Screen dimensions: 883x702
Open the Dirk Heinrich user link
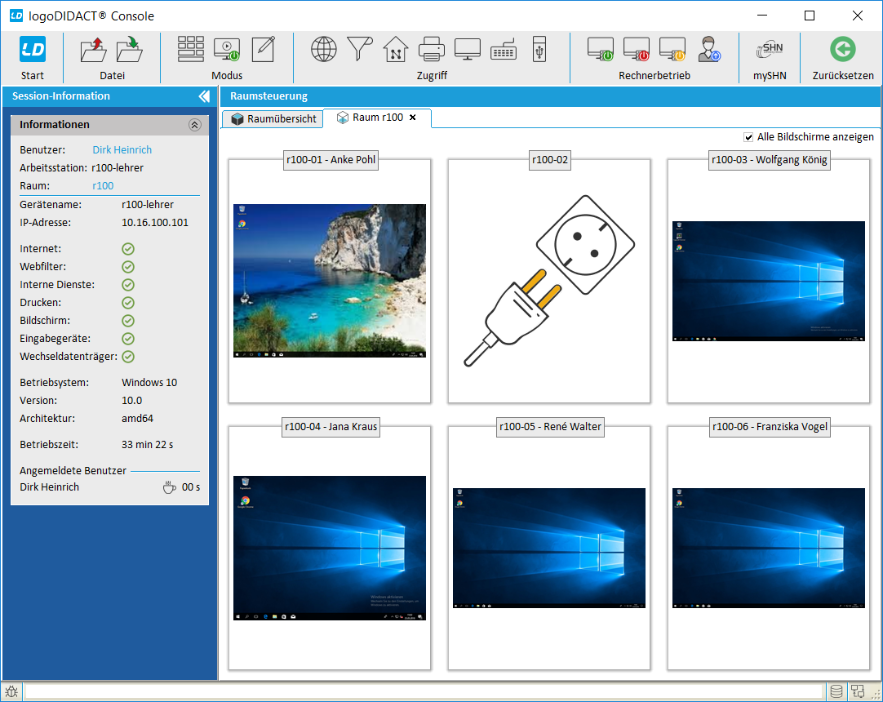point(122,150)
